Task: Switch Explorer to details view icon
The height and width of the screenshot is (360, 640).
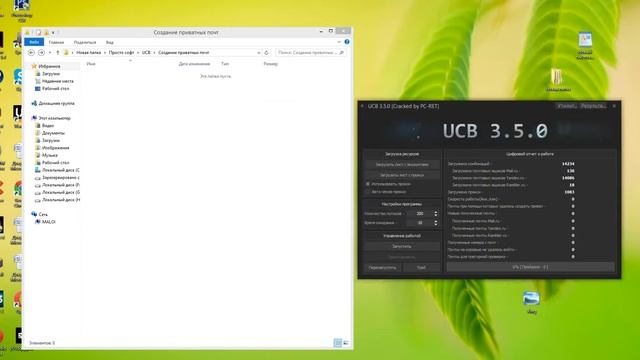Action: [x=338, y=343]
